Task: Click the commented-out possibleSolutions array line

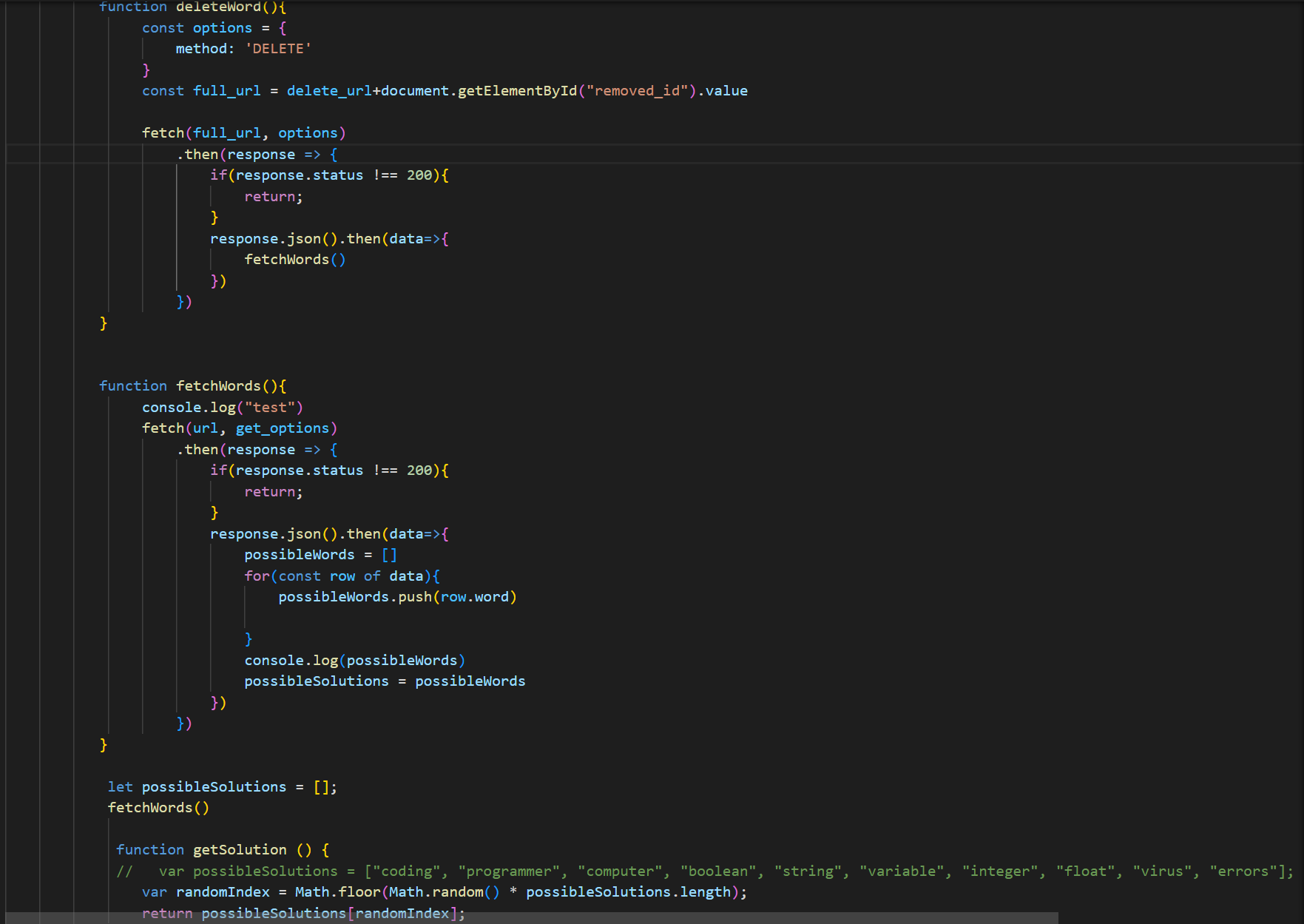Action: point(518,871)
